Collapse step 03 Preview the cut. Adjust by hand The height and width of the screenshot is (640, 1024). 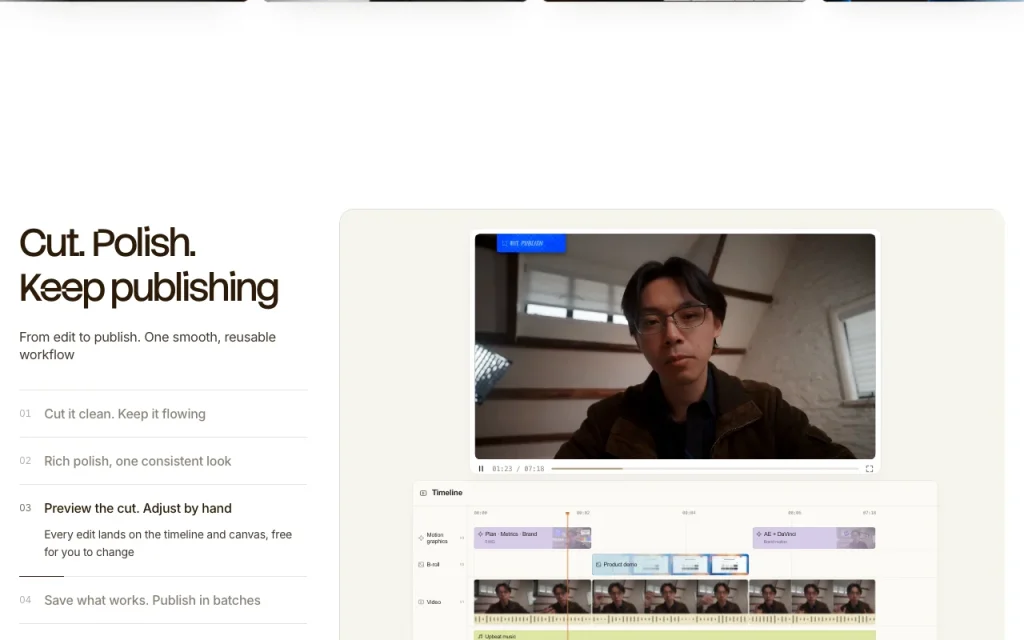coord(163,508)
